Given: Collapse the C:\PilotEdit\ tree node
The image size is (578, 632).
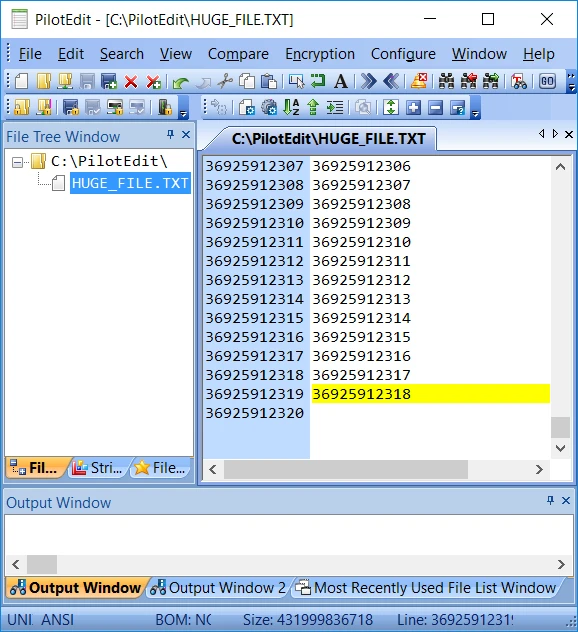Looking at the screenshot, I should coord(17,163).
